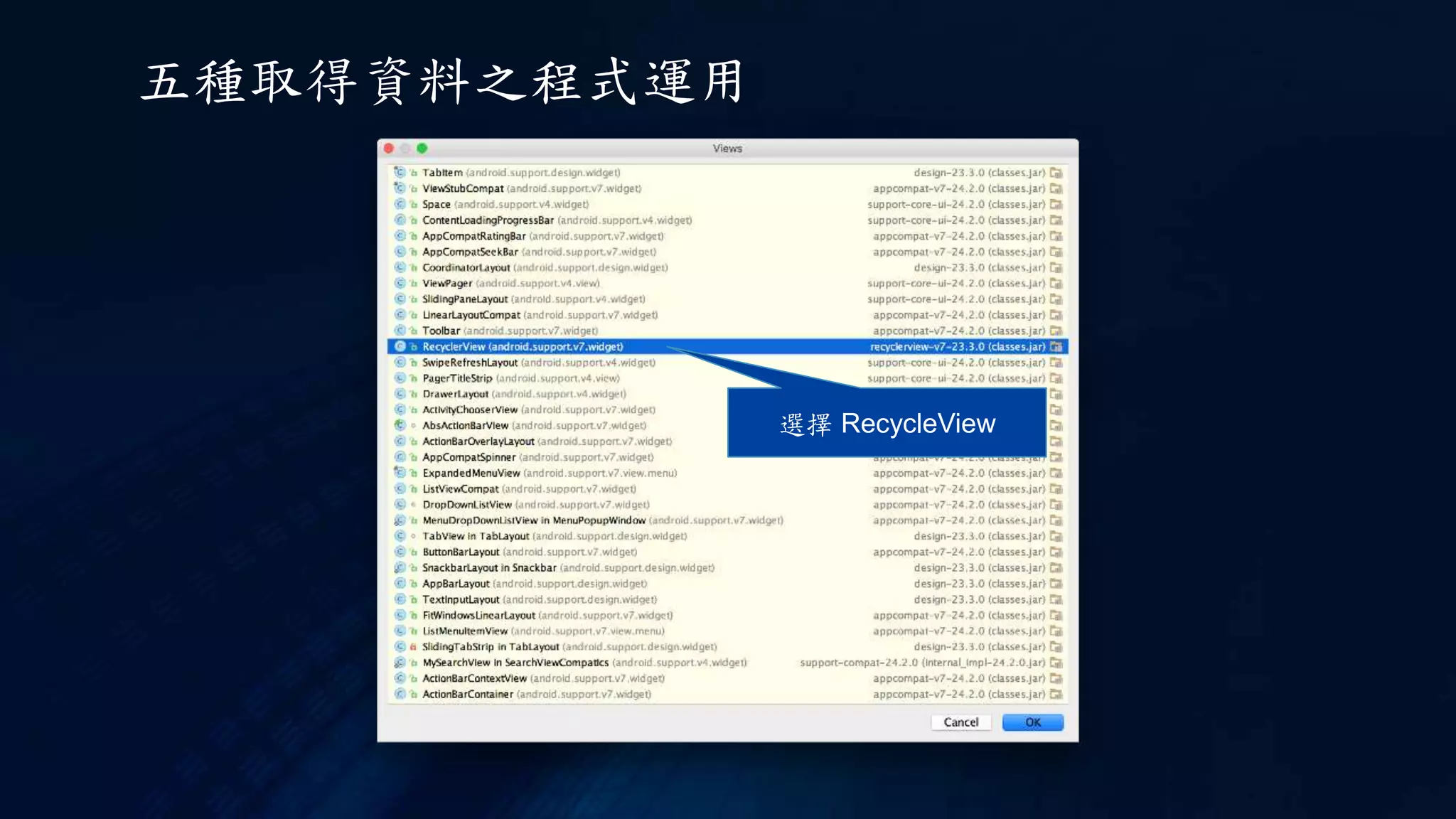
Task: Click class icon beside TabItem
Action: click(400, 173)
